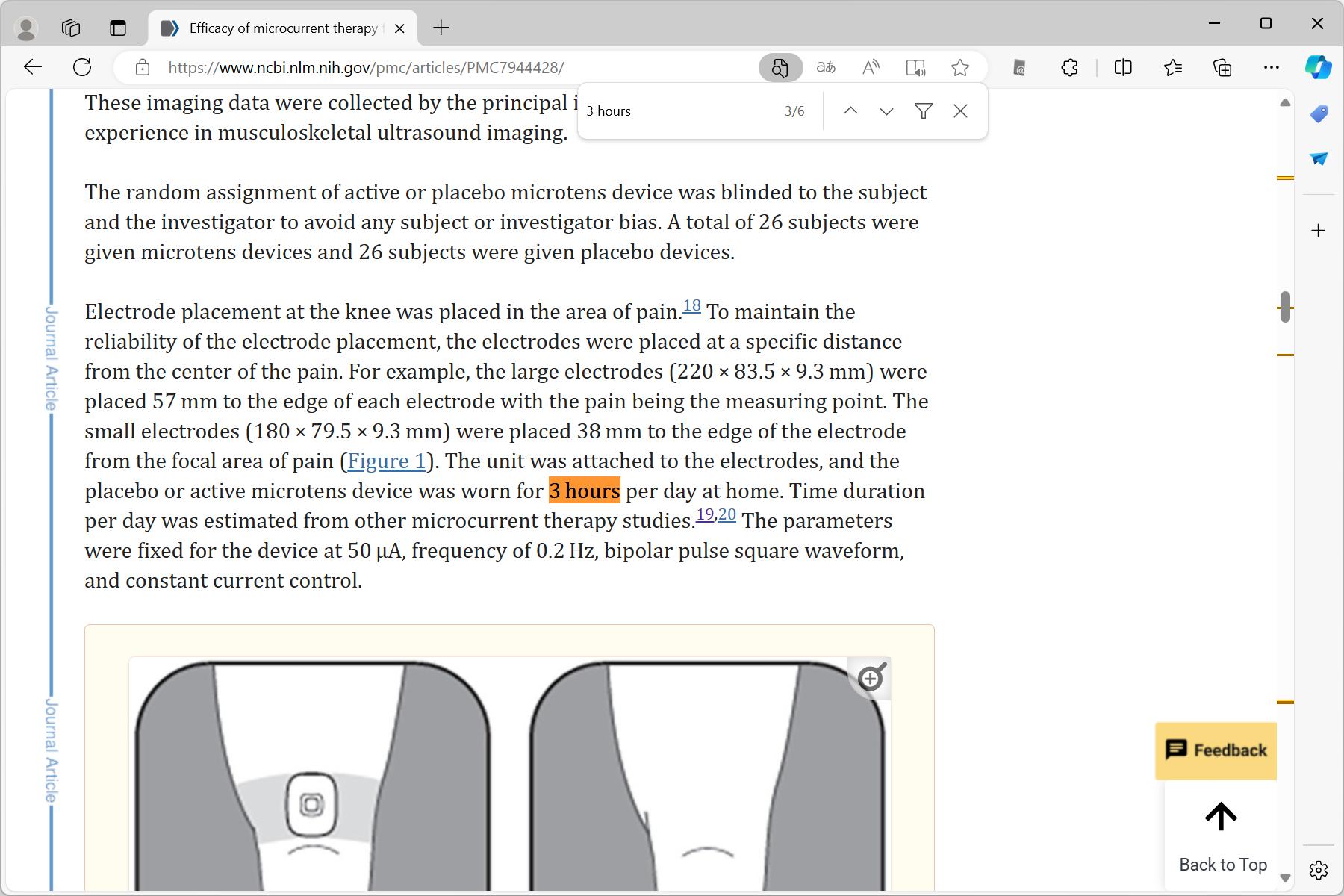Go to previous find result
The width and height of the screenshot is (1344, 896).
(x=850, y=111)
